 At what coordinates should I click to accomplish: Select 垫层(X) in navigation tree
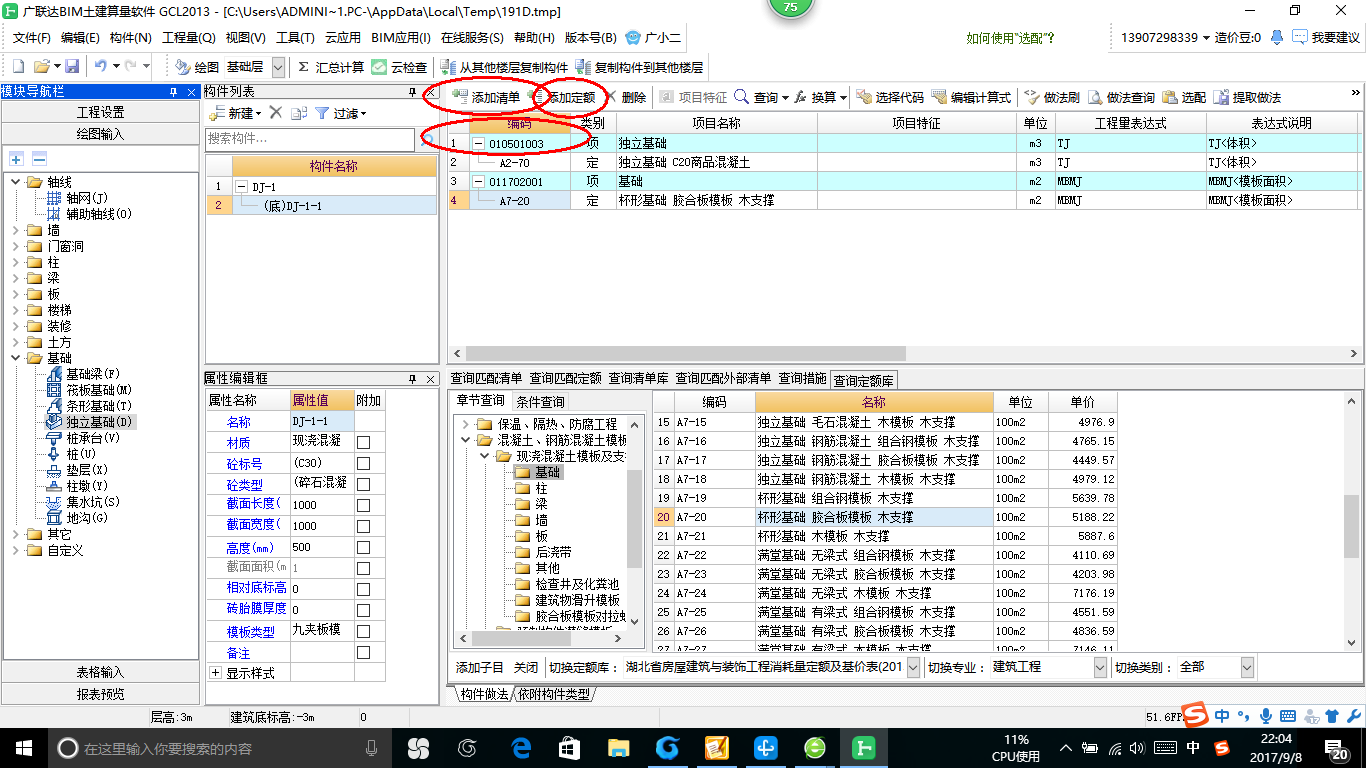pyautogui.click(x=86, y=470)
